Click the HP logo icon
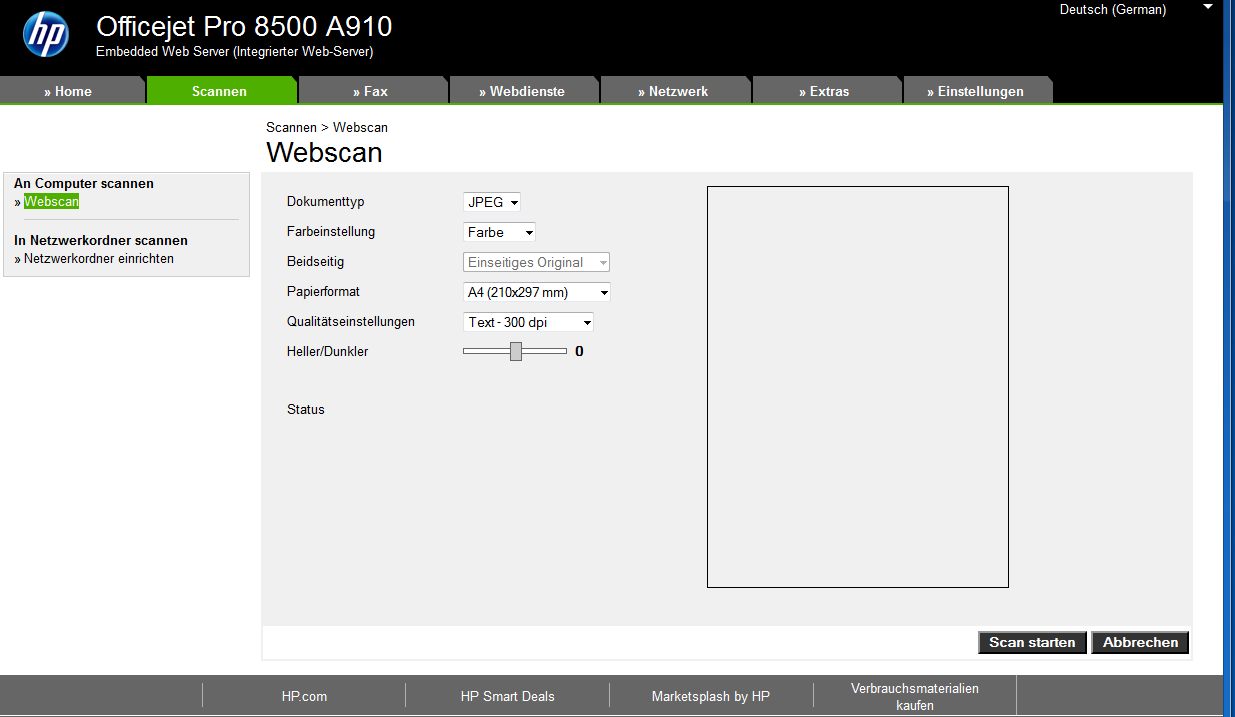 pos(46,34)
